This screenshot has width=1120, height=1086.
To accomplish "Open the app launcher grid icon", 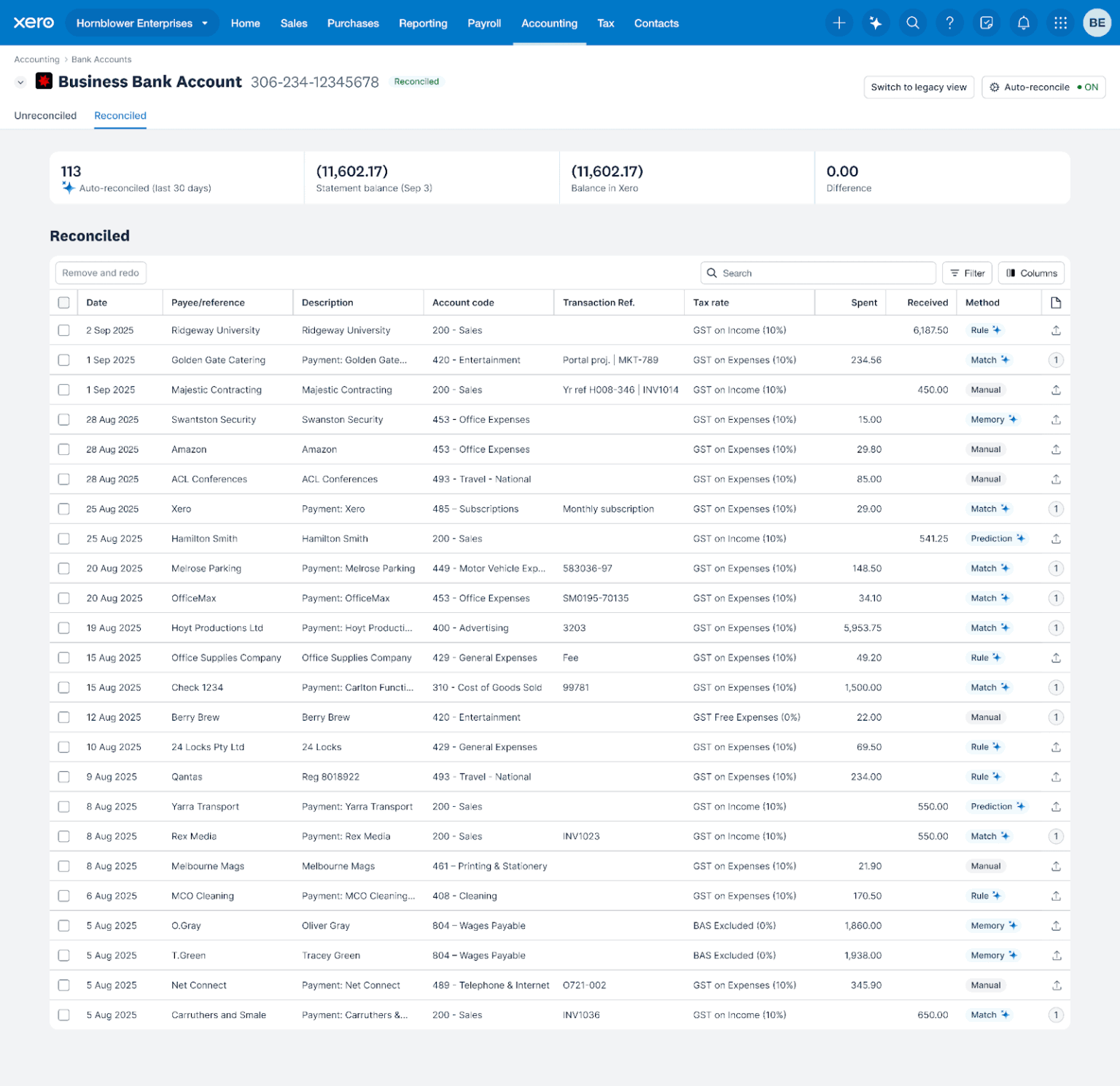I will (x=1060, y=23).
